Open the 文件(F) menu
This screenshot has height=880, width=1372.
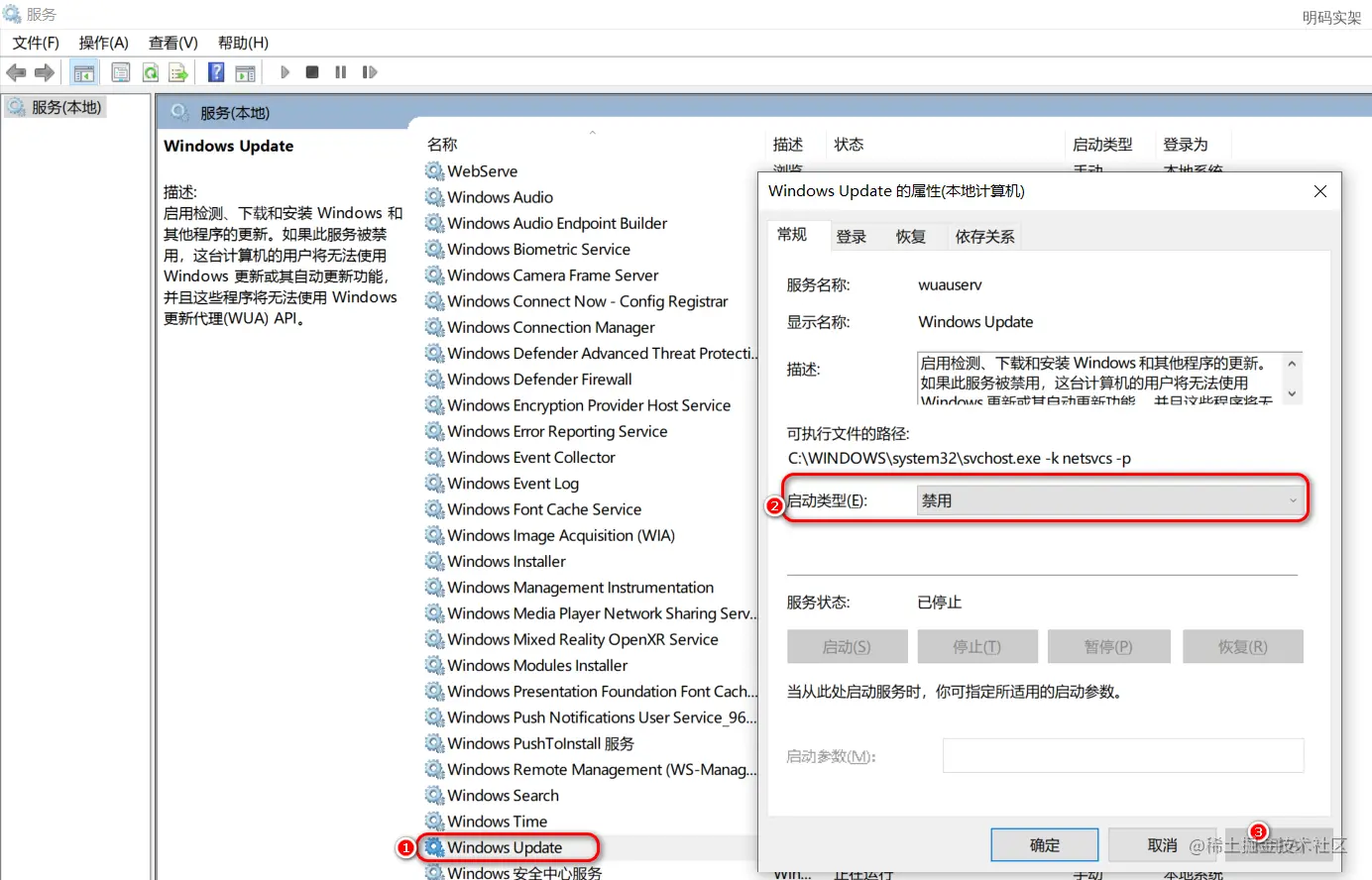[36, 43]
